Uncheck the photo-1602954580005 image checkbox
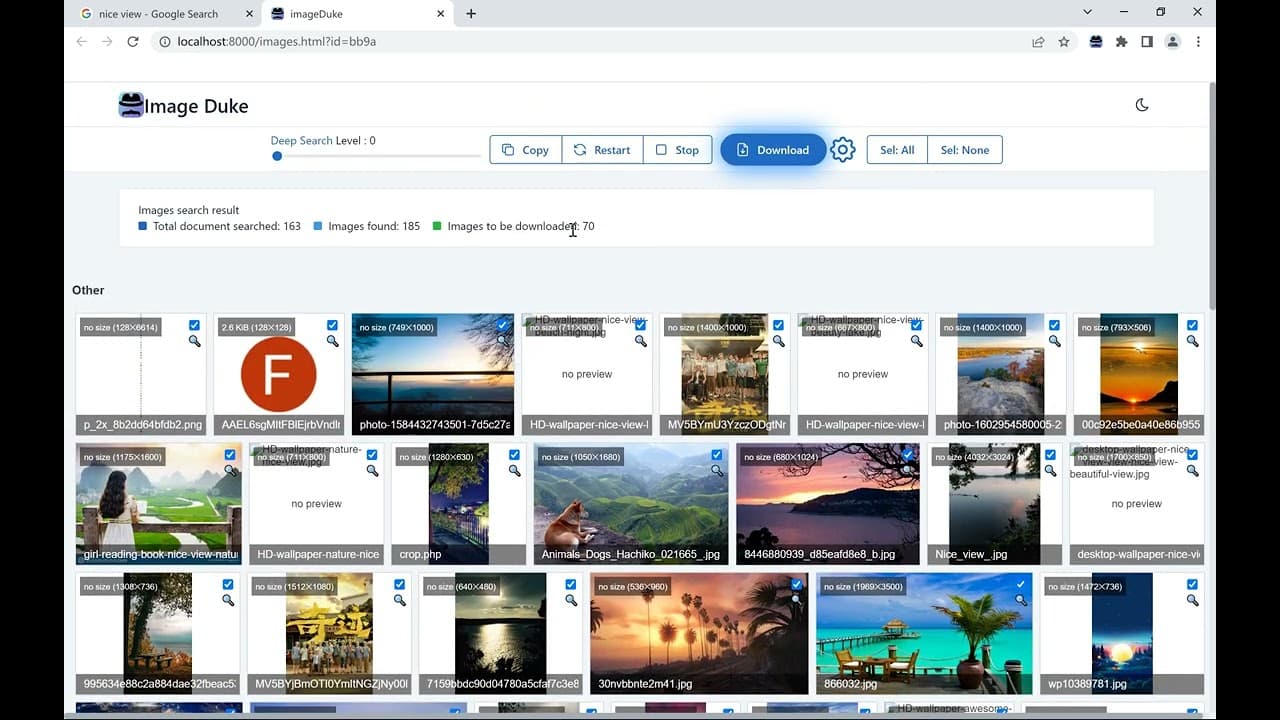 (x=1054, y=325)
